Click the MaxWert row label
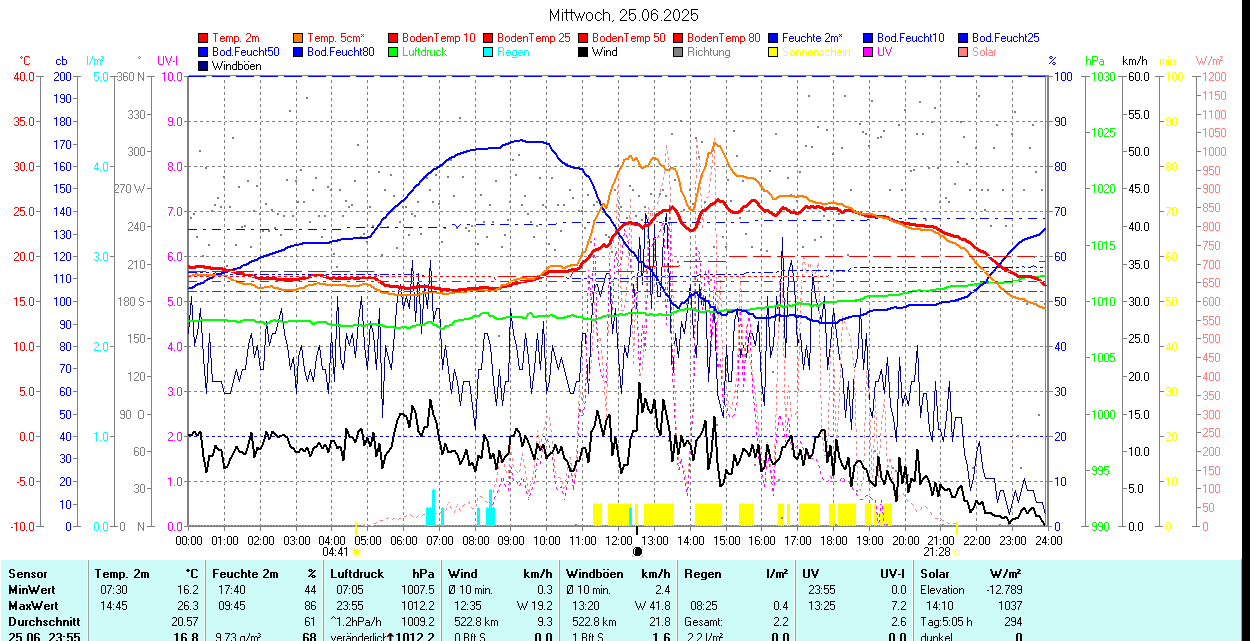 [33, 606]
